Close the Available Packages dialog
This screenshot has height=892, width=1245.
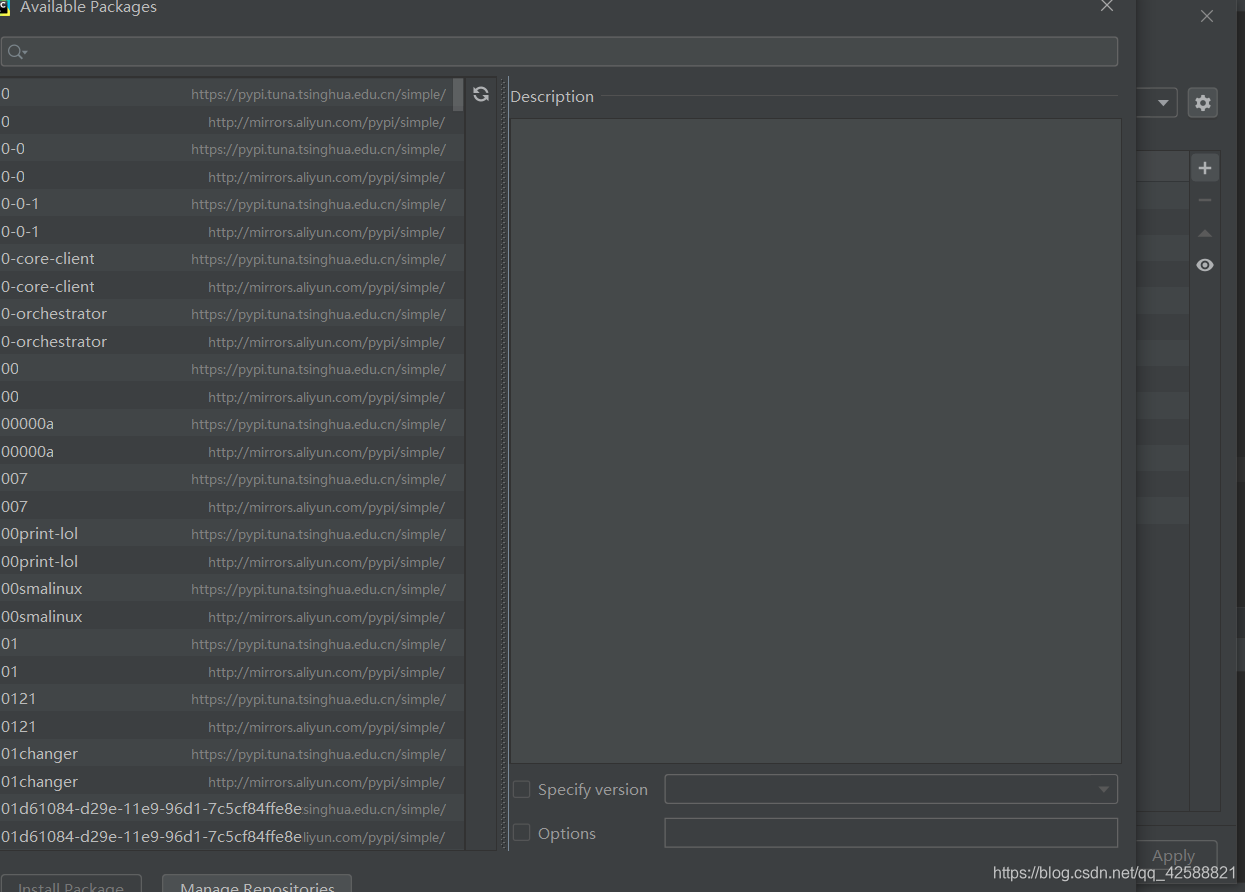pyautogui.click(x=1106, y=6)
